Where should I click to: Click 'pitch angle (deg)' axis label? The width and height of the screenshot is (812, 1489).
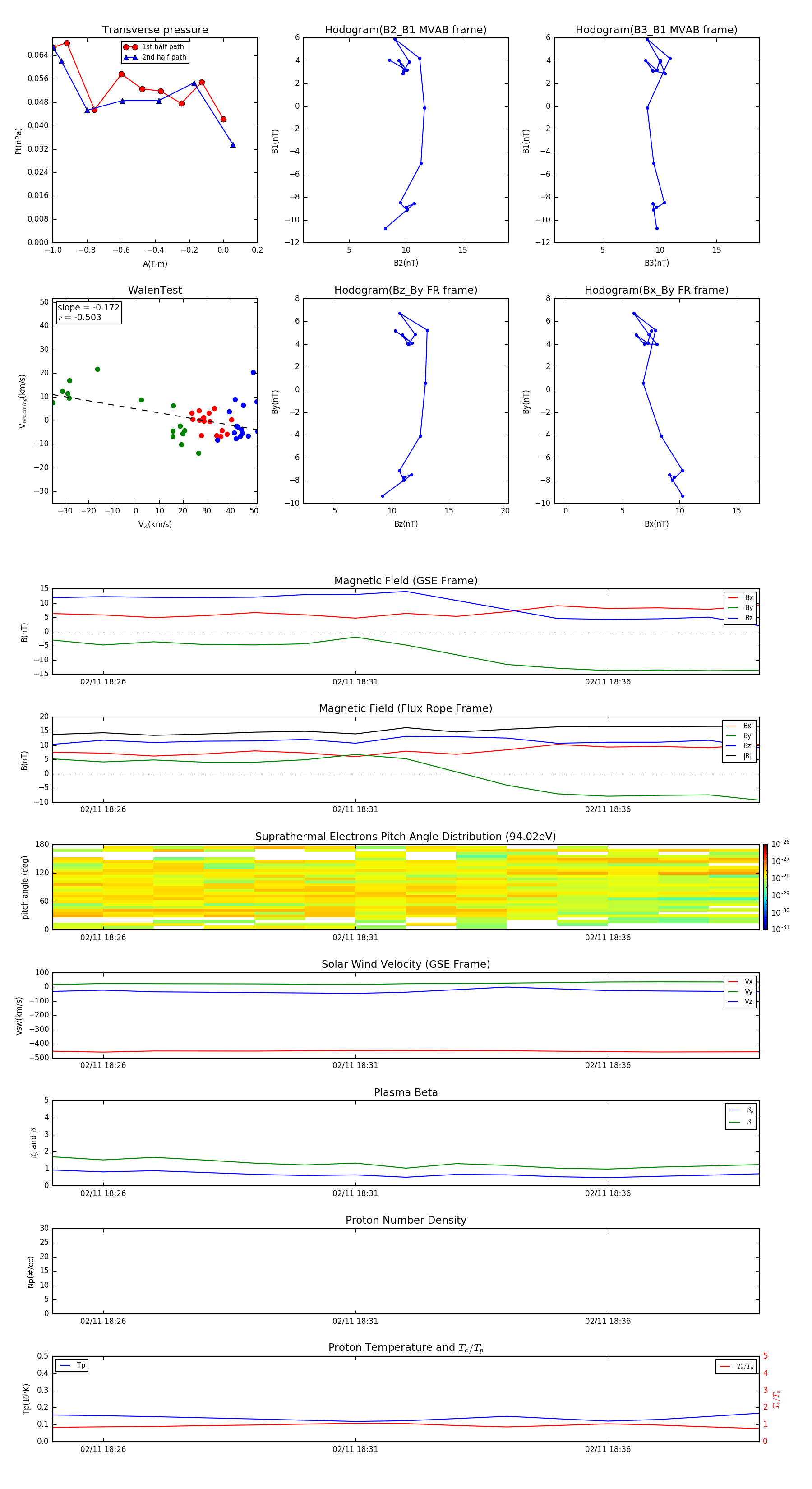click(x=25, y=887)
